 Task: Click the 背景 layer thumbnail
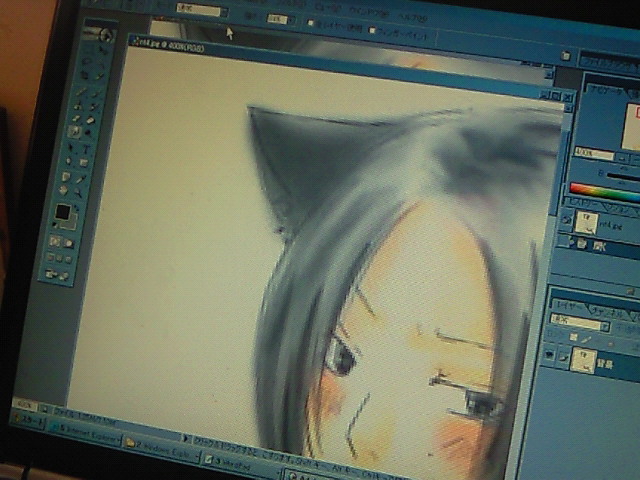pos(583,359)
